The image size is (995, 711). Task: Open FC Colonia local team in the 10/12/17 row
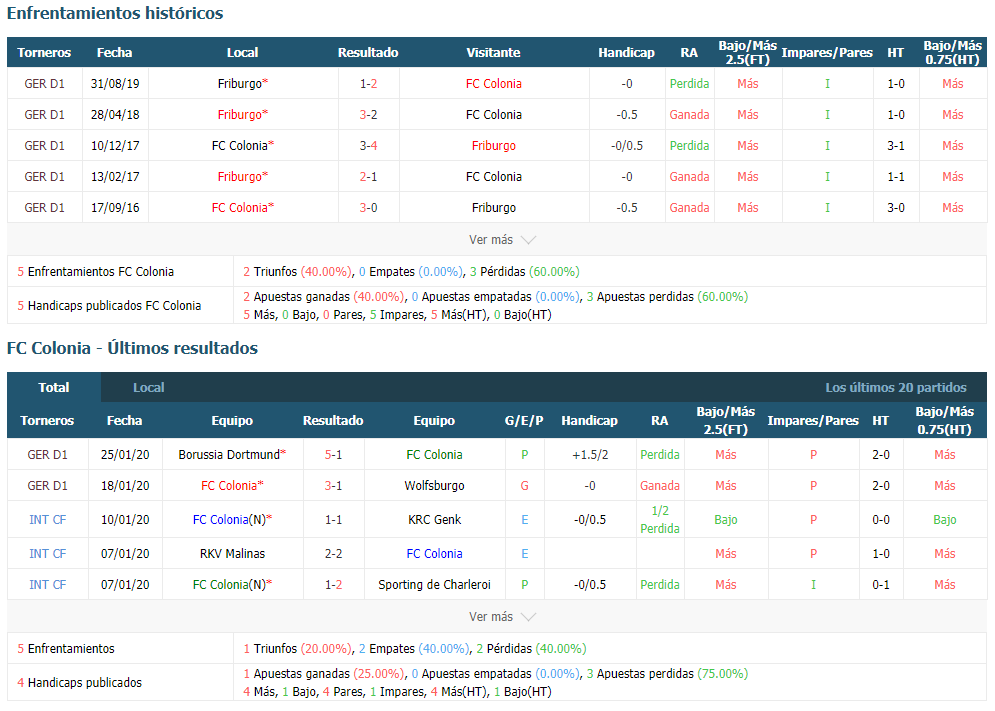click(x=242, y=146)
